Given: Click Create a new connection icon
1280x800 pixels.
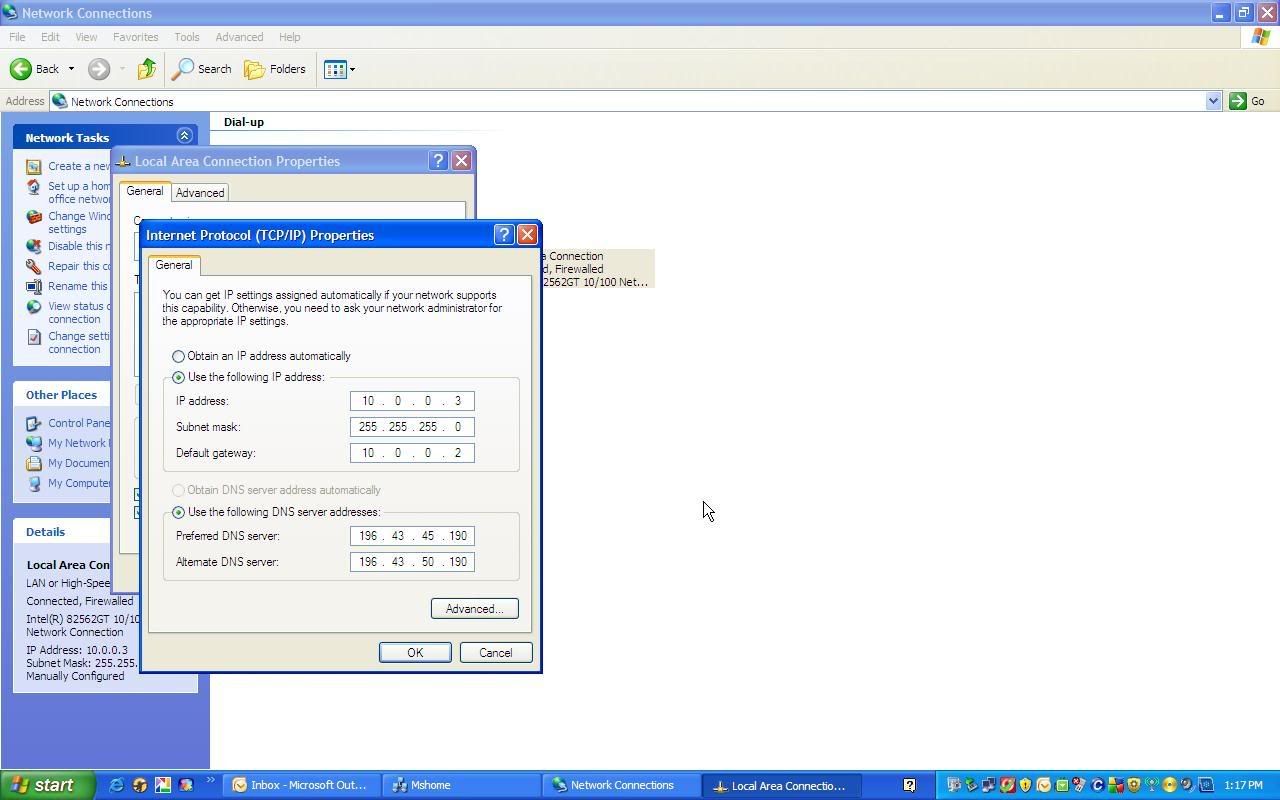Looking at the screenshot, I should (x=34, y=166).
